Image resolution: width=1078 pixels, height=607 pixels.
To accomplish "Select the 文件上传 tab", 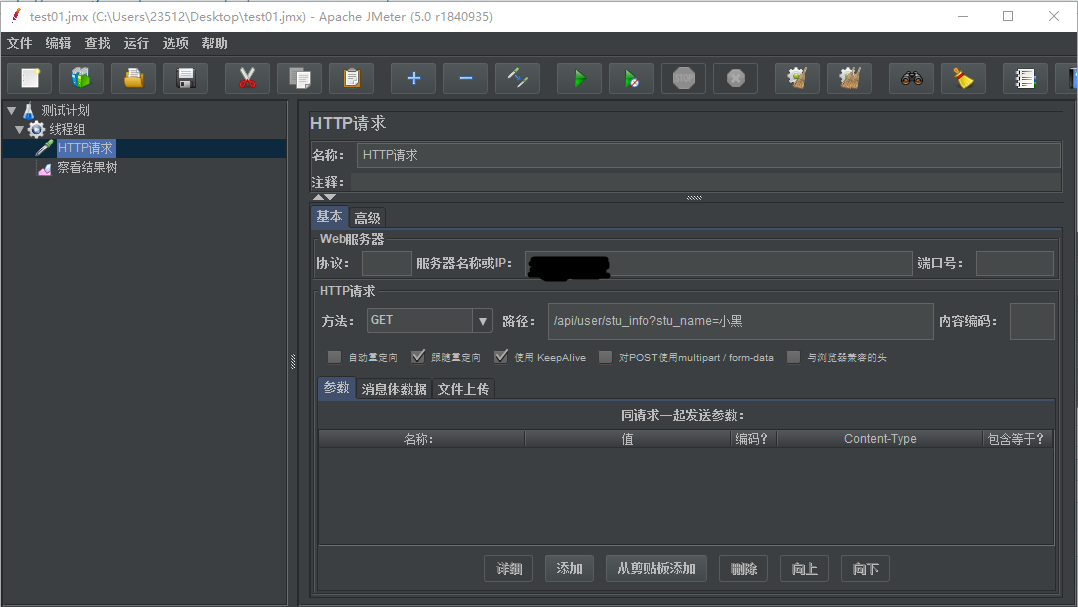I will [463, 389].
